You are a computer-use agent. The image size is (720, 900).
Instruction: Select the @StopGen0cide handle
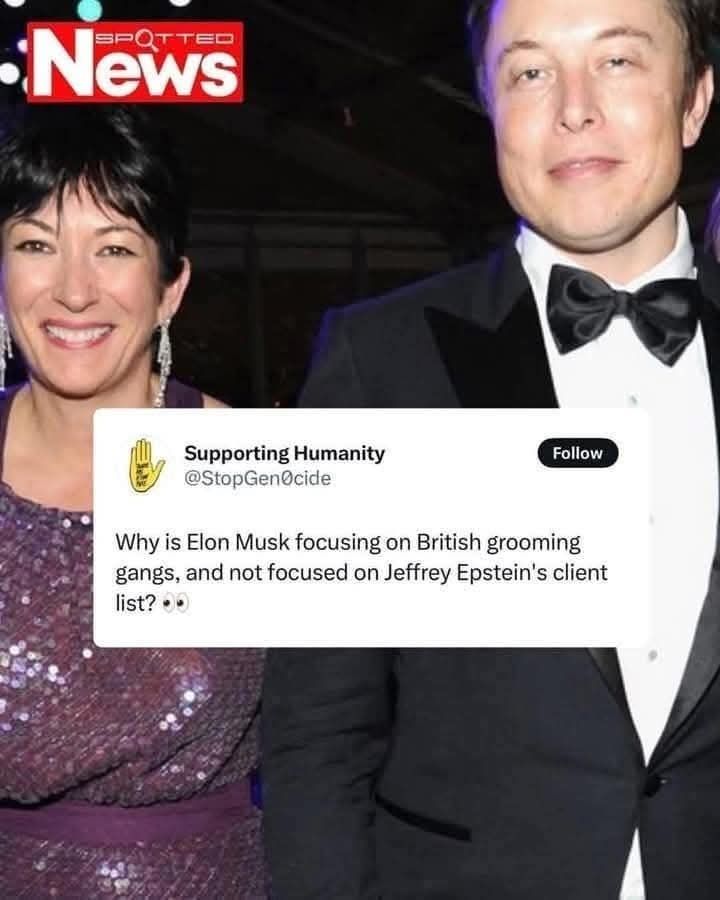(x=257, y=478)
